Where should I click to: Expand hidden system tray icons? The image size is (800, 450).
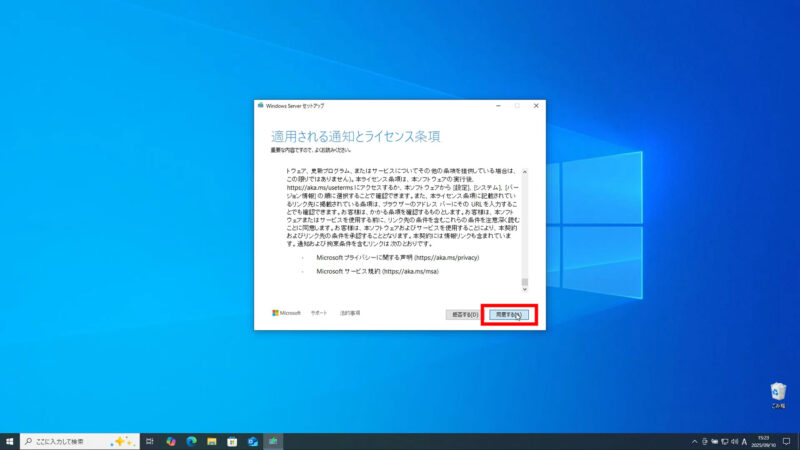pos(694,441)
